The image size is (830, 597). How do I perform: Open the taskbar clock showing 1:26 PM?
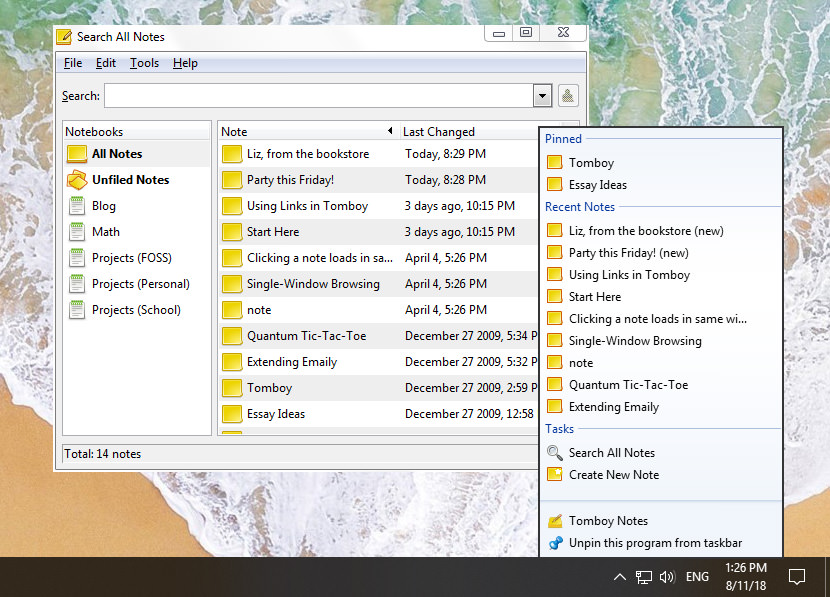pyautogui.click(x=746, y=577)
